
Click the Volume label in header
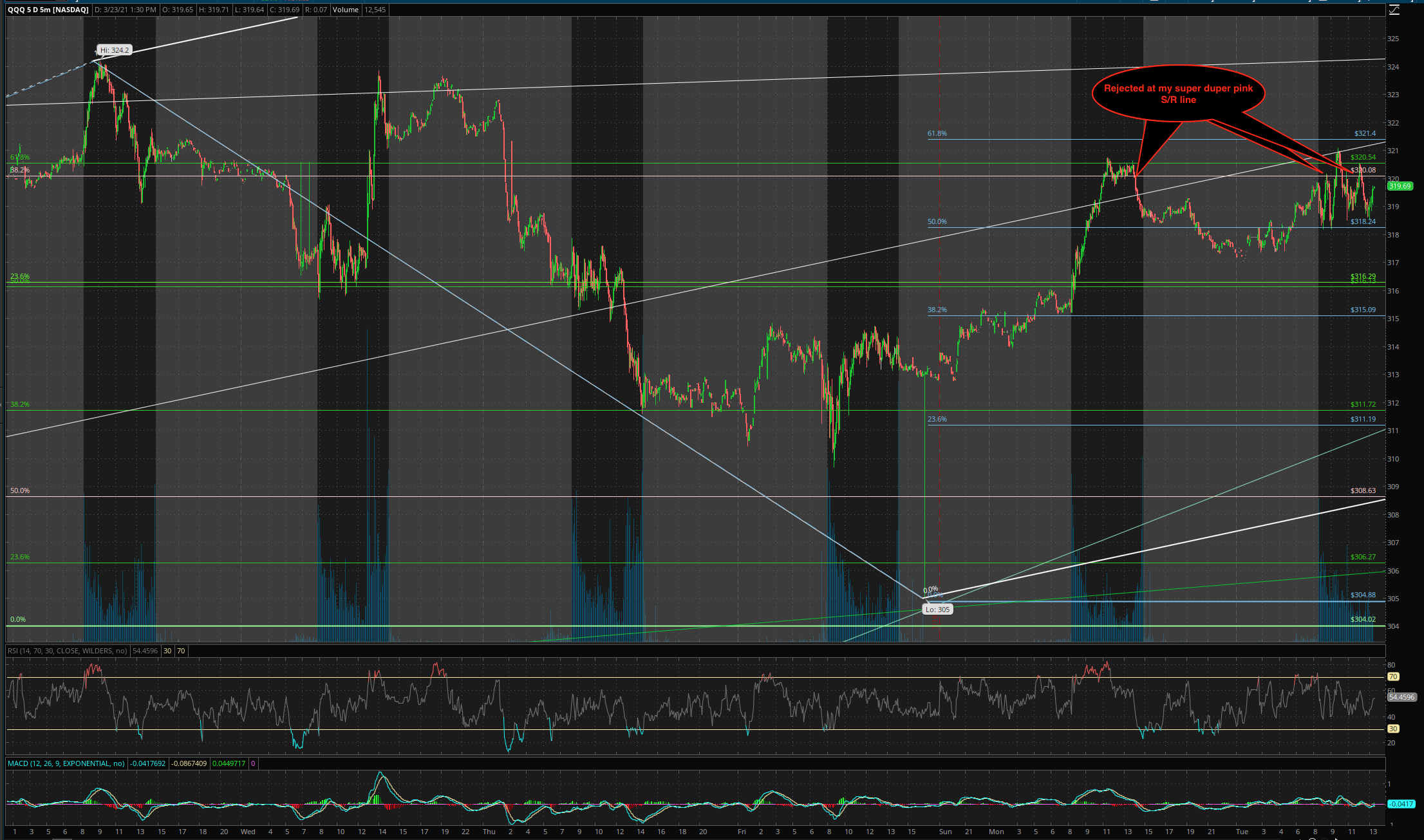pos(346,10)
